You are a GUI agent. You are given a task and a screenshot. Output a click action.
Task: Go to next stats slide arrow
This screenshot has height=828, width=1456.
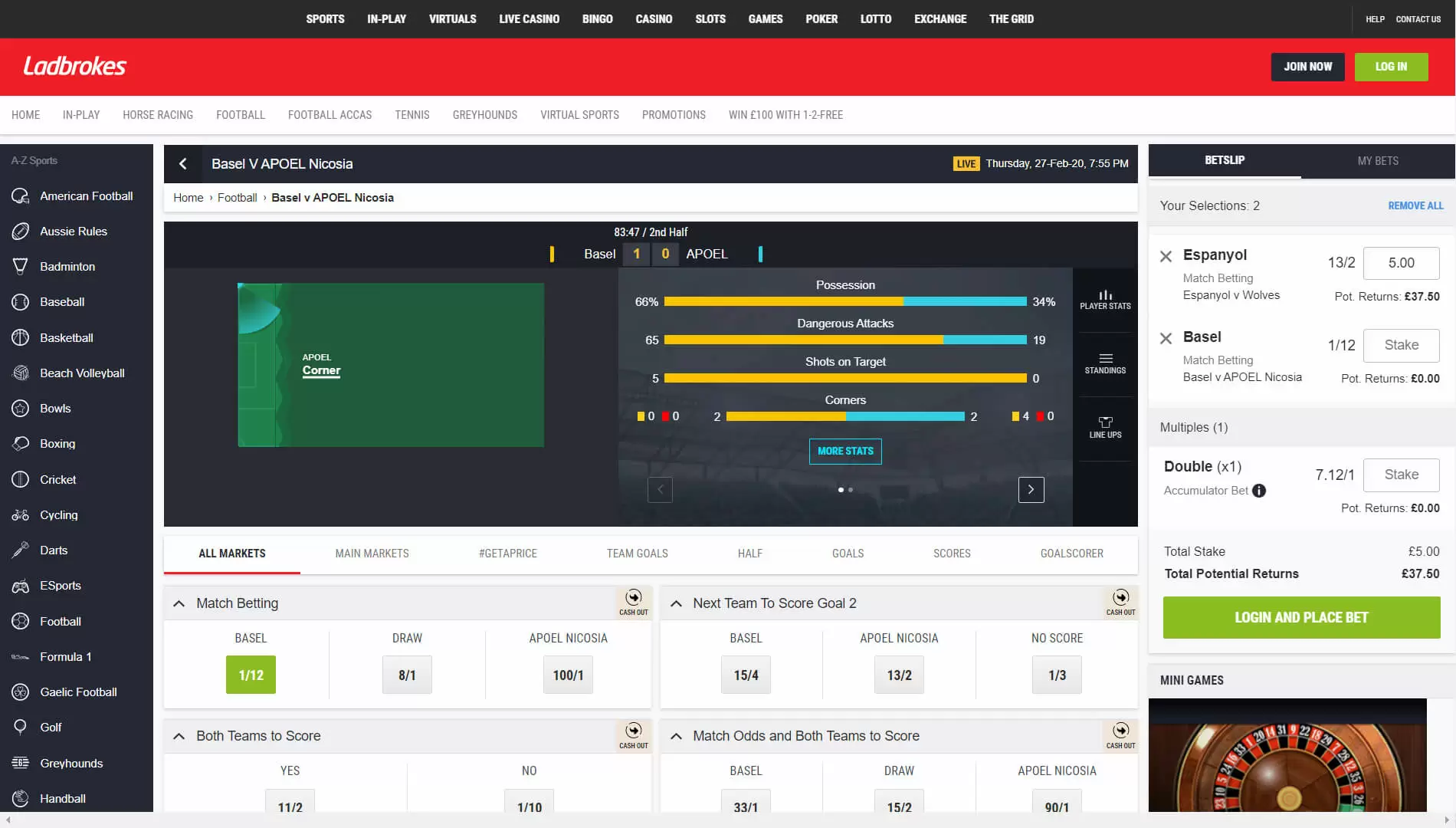(x=1031, y=489)
